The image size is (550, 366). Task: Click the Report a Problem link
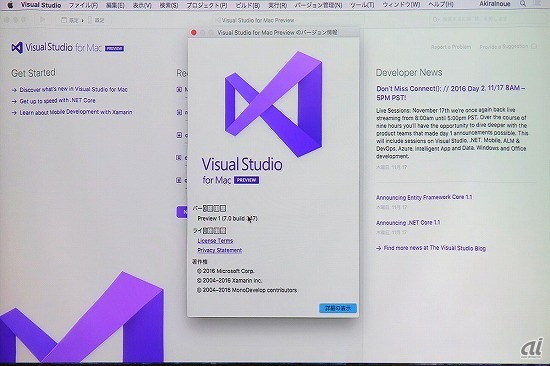(451, 47)
